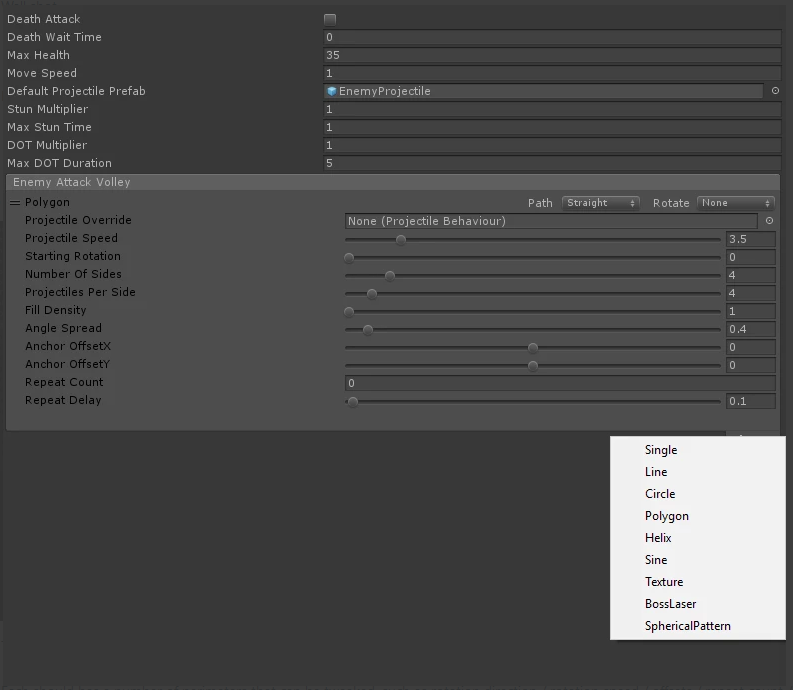The image size is (793, 690).
Task: Open the Rotate dropdown set to None
Action: (x=735, y=203)
